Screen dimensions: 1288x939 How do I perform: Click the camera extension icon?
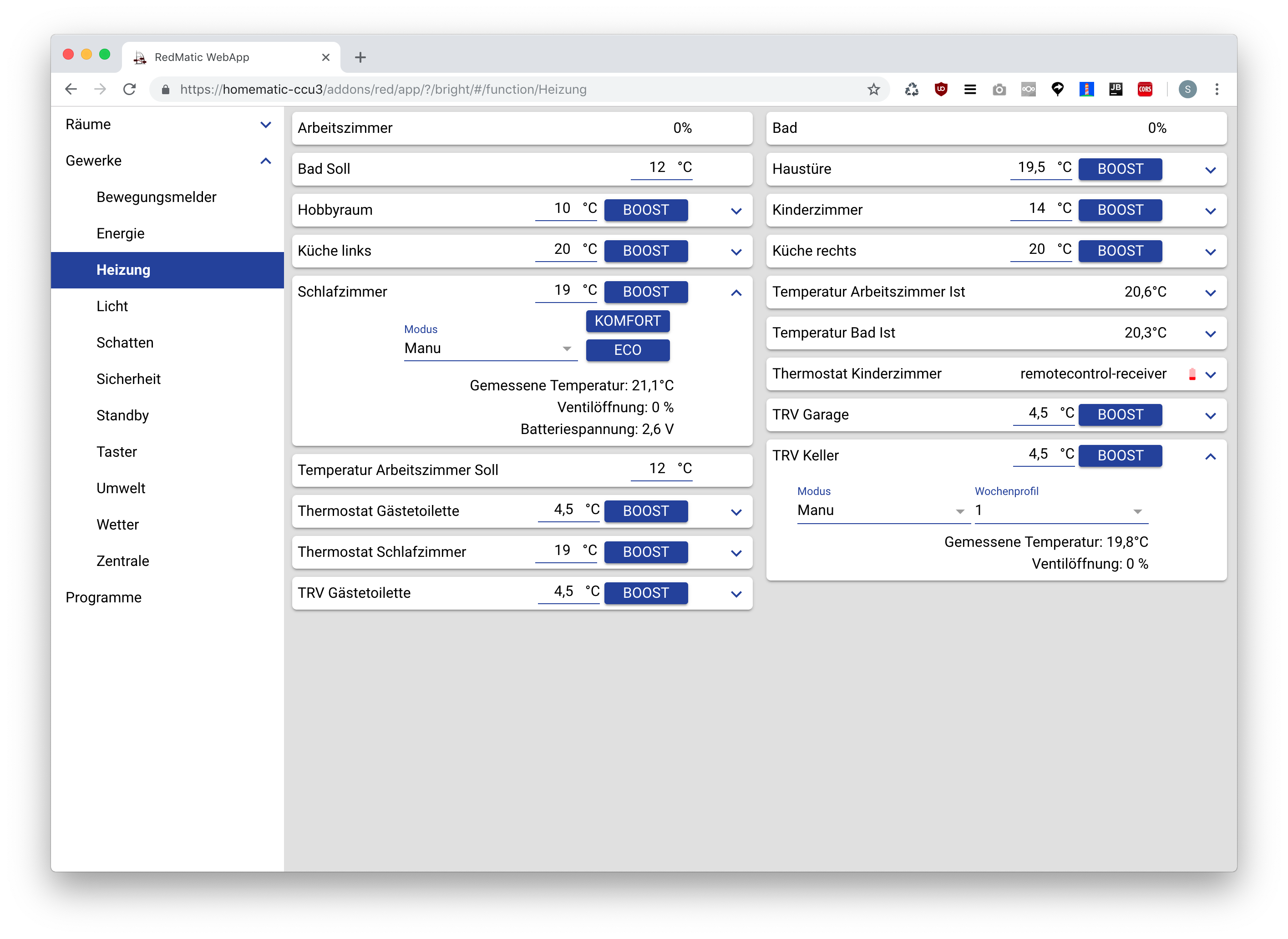point(999,89)
